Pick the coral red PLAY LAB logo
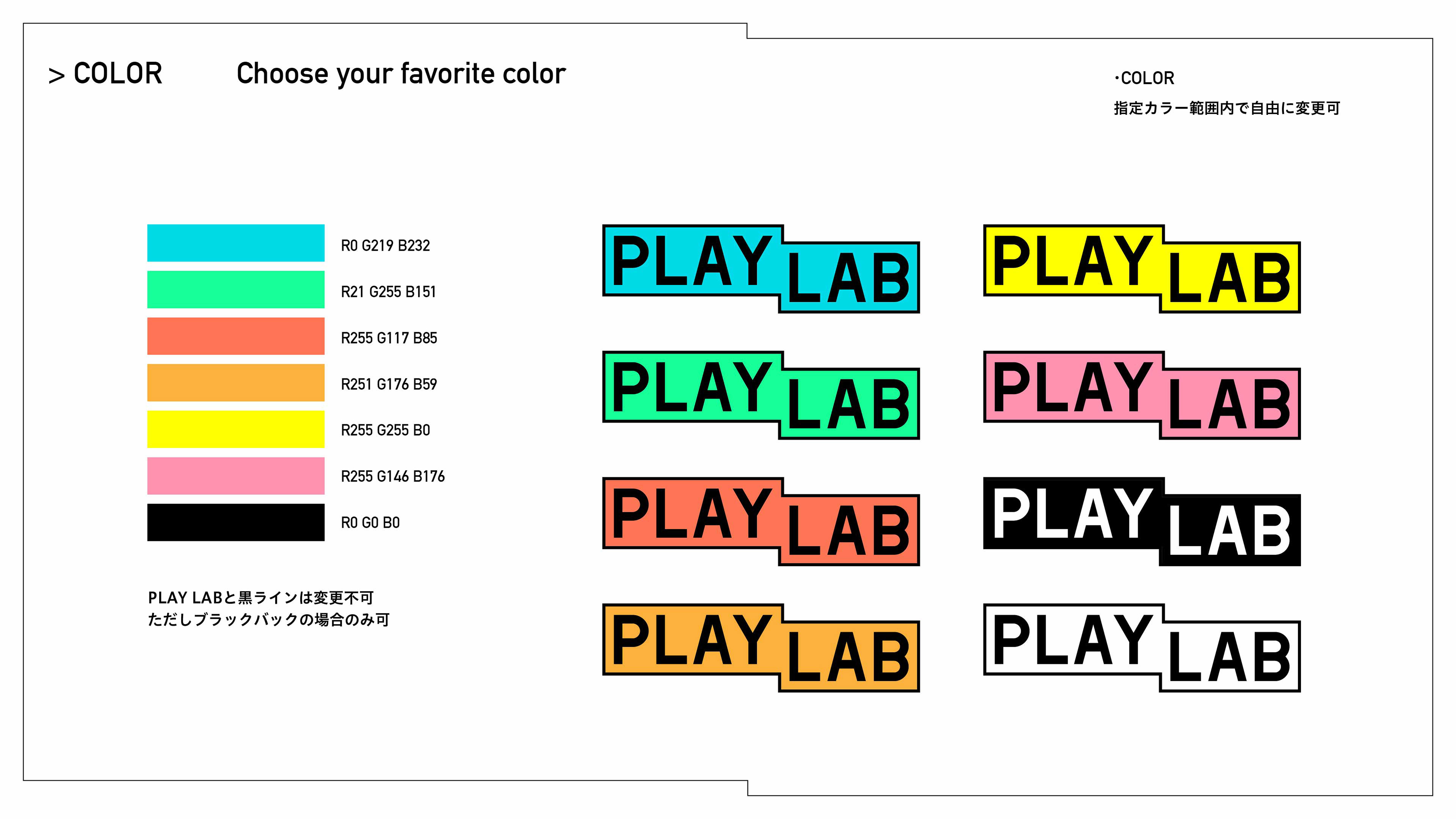Image resolution: width=1456 pixels, height=819 pixels. click(x=760, y=521)
